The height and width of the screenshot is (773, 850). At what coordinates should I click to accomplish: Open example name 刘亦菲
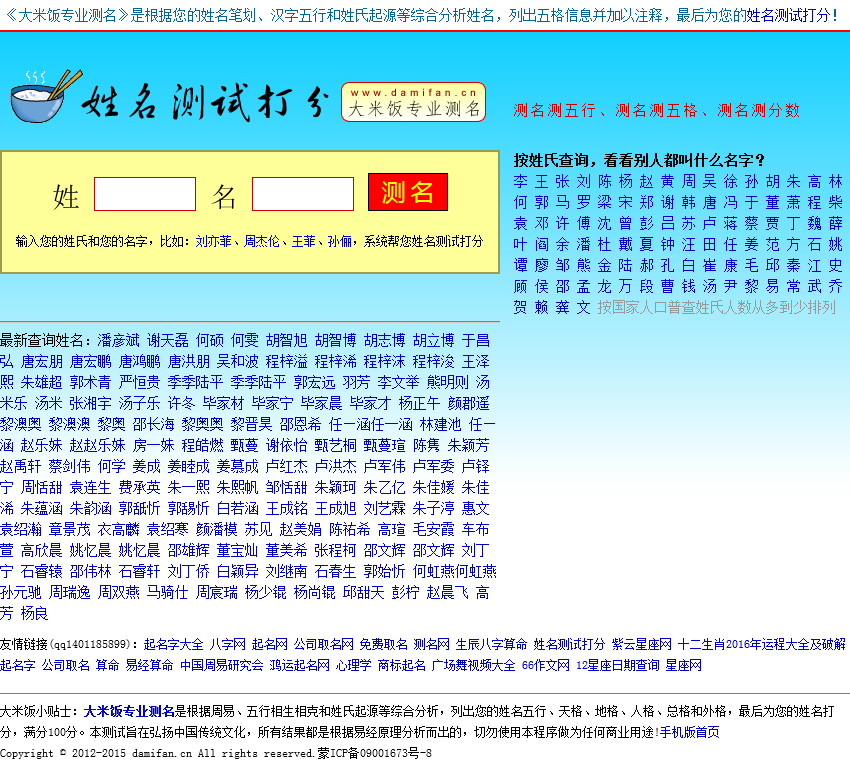[x=214, y=241]
